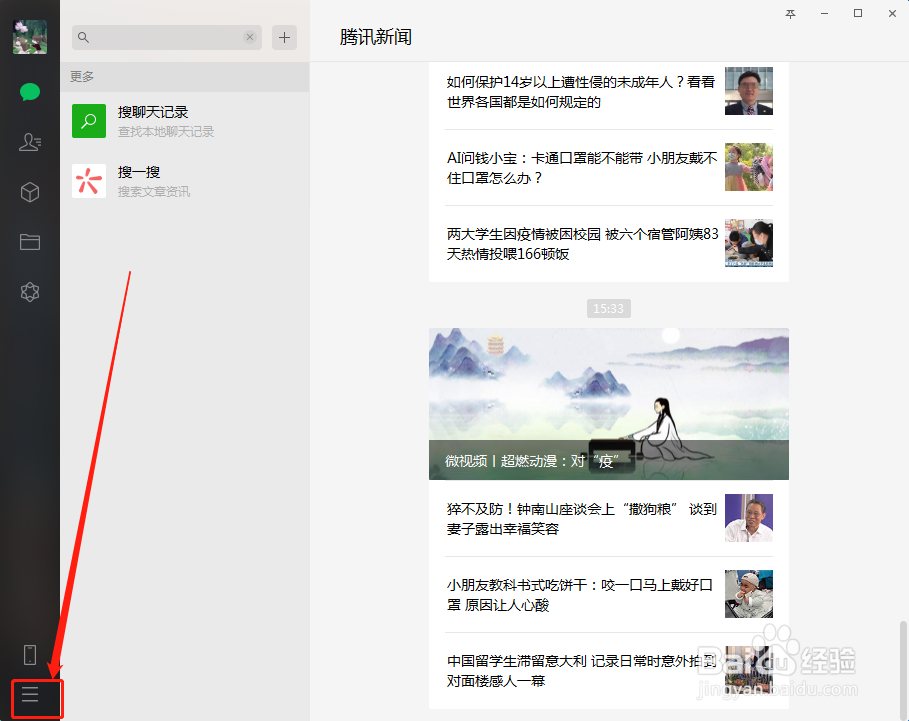The image size is (909, 721).
Task: Click the gear-shaped sidebar icon
Action: [29, 292]
